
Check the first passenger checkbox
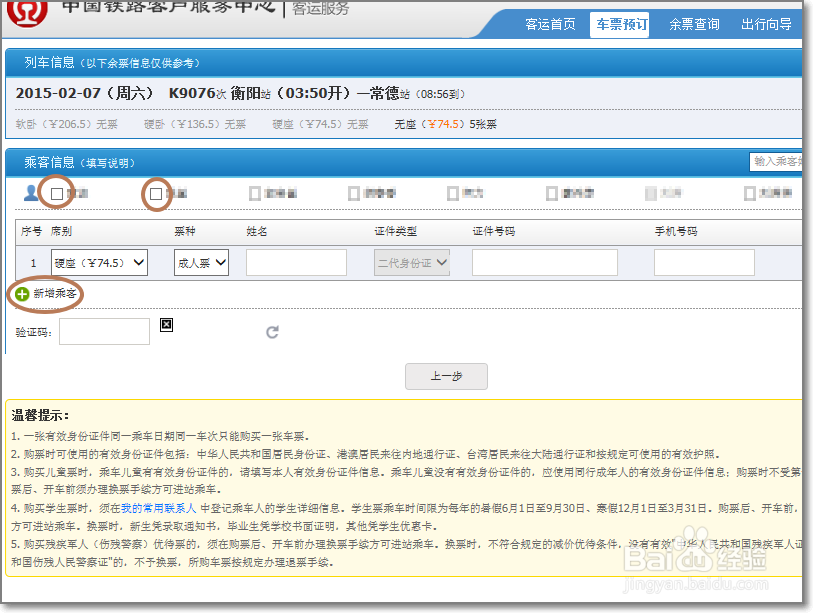click(x=58, y=192)
